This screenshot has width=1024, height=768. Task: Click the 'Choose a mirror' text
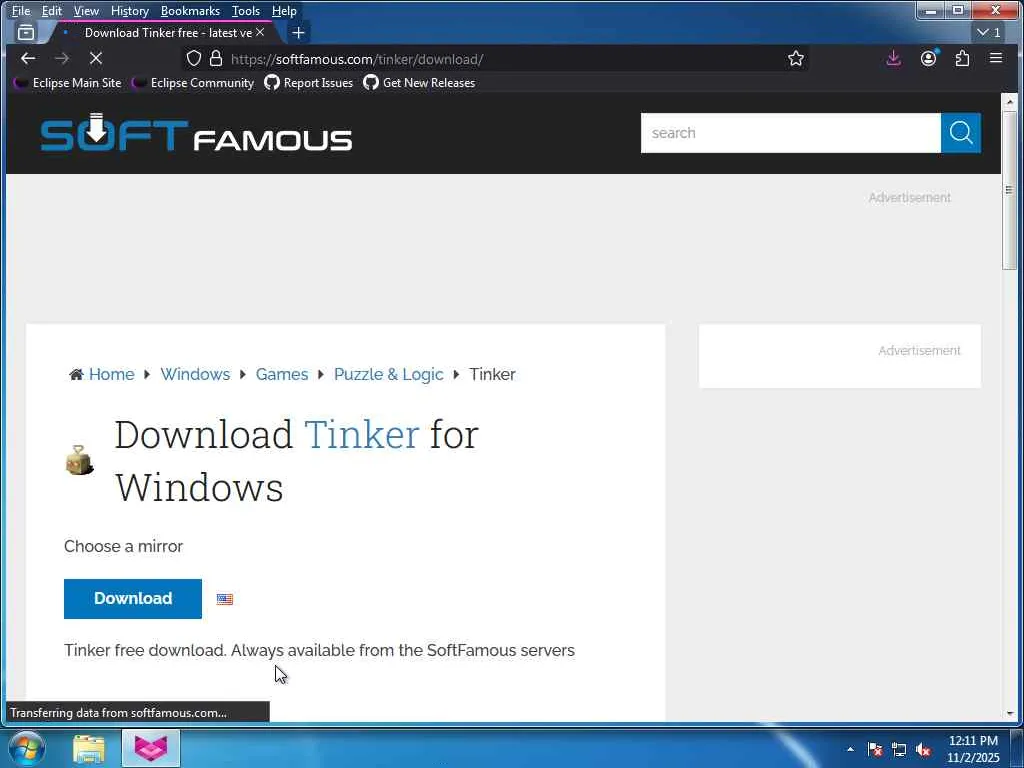click(x=123, y=547)
